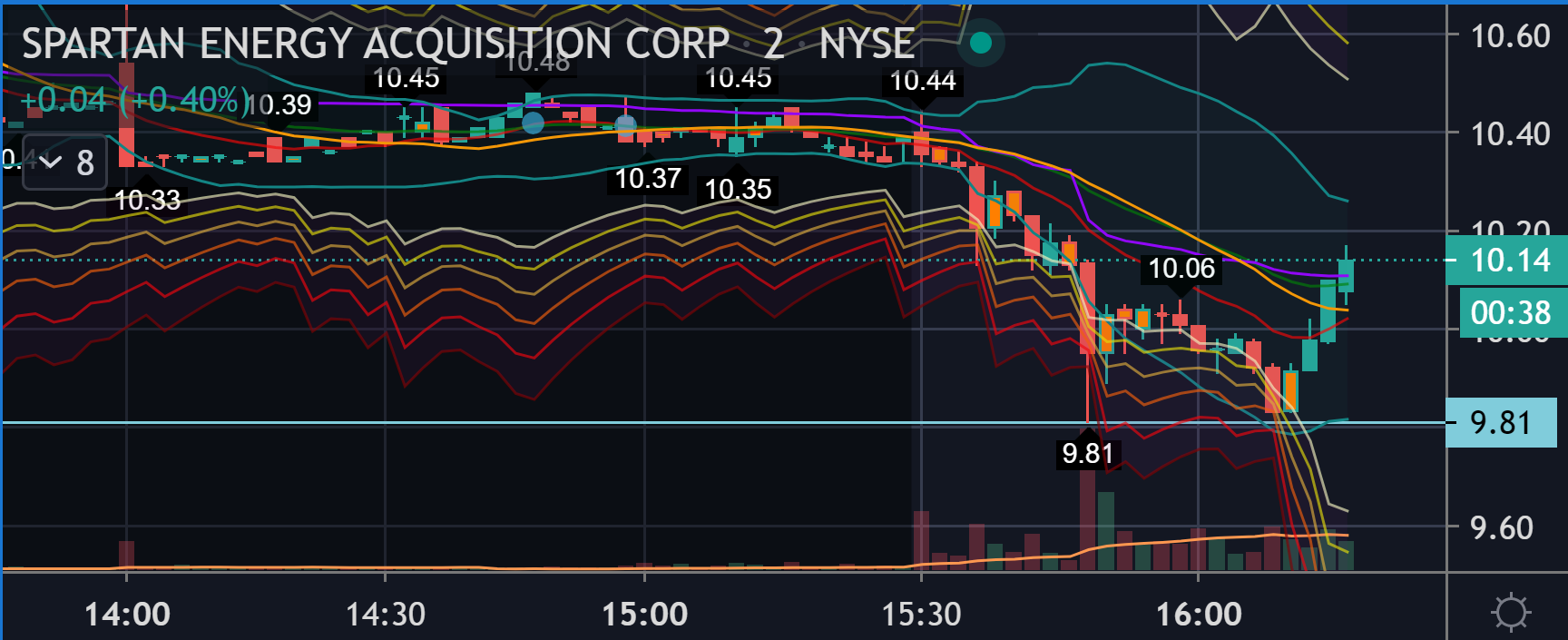Screen dimensions: 1568x640
Task: Click the 10.44 pivot high label
Action: [x=923, y=82]
